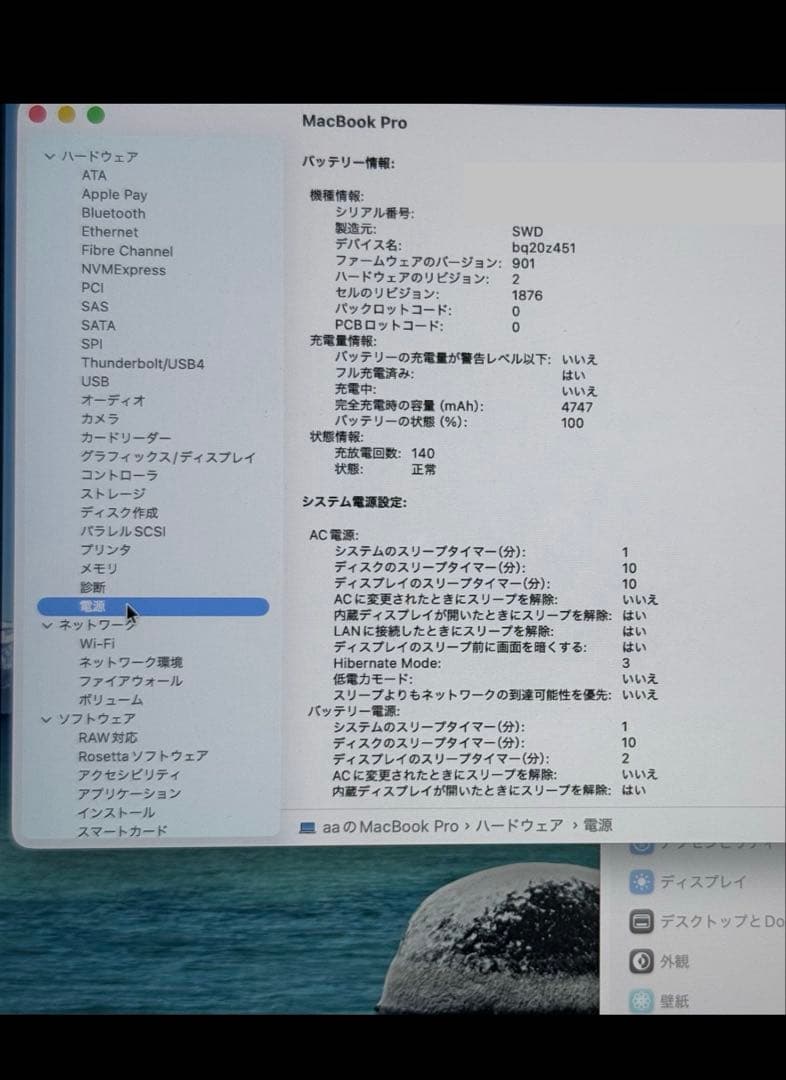Screen dimensions: 786x1080
Task: Select Ethernet in the hardware list
Action: [x=110, y=232]
